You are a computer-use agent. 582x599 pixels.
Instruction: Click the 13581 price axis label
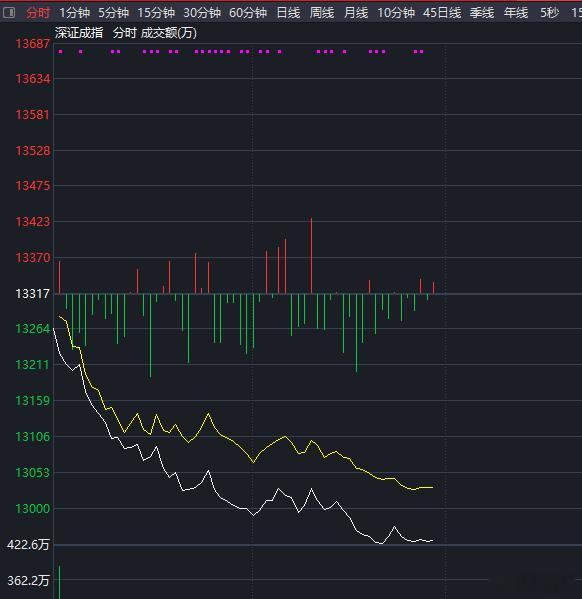click(33, 114)
